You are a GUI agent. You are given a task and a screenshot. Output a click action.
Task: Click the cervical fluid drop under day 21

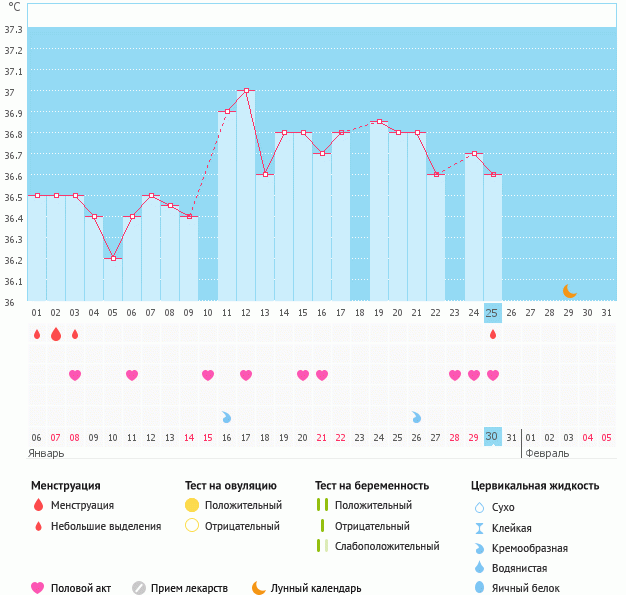pos(416,416)
